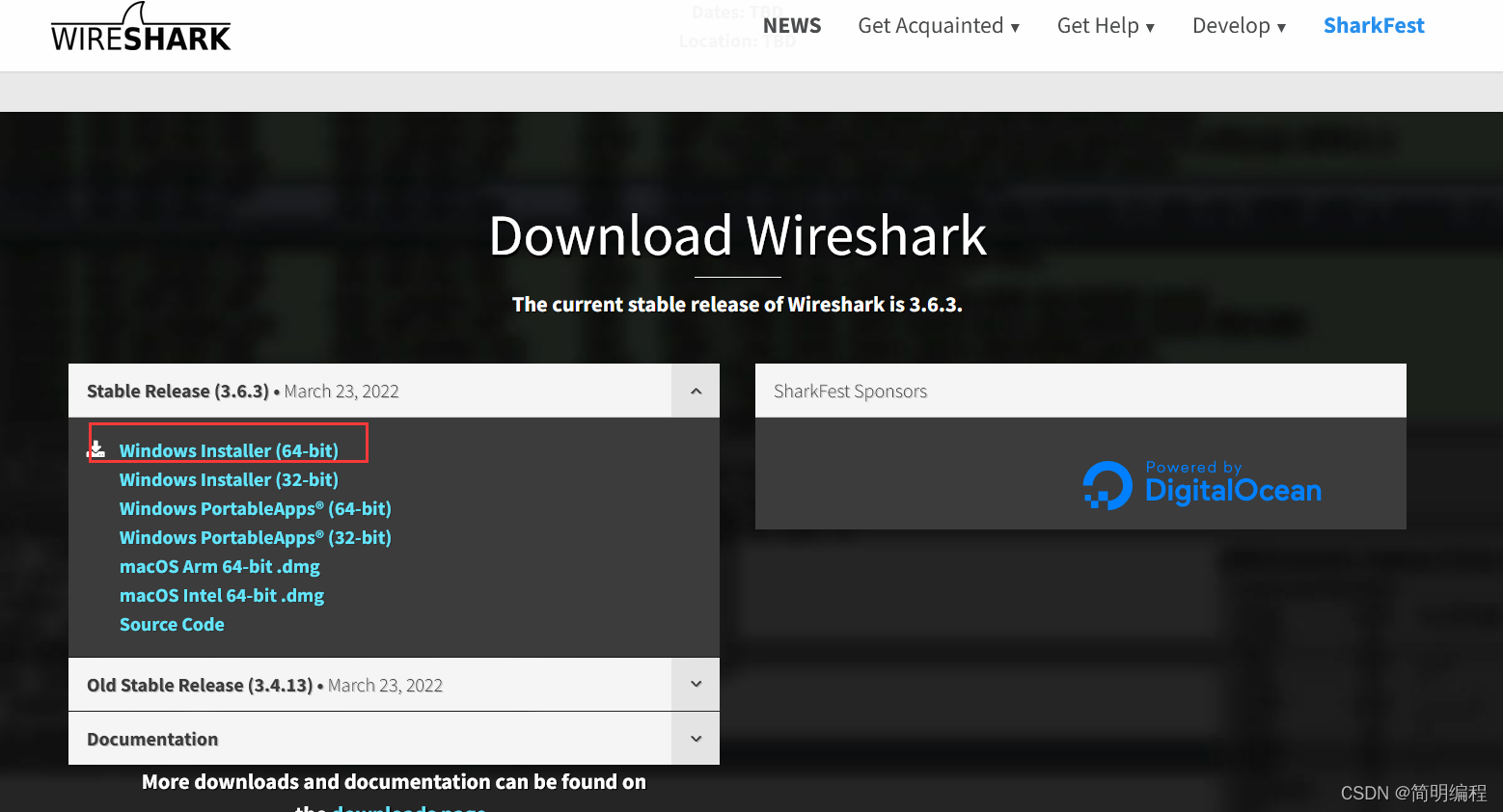This screenshot has width=1503, height=812.
Task: Open the Get Help dropdown menu
Action: click(1106, 26)
